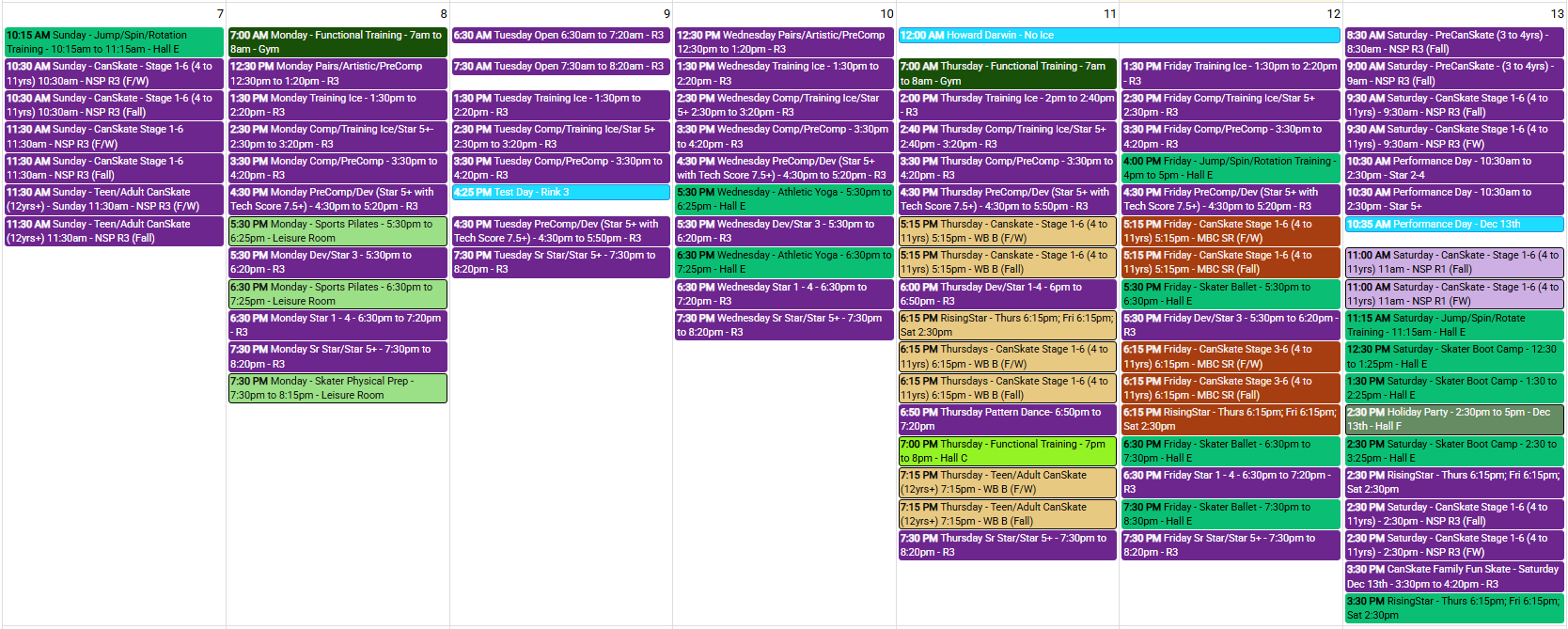The image size is (1568, 629).
Task: Open Thursday Dev/Star 1-4 6:00 PM event
Action: (1007, 294)
